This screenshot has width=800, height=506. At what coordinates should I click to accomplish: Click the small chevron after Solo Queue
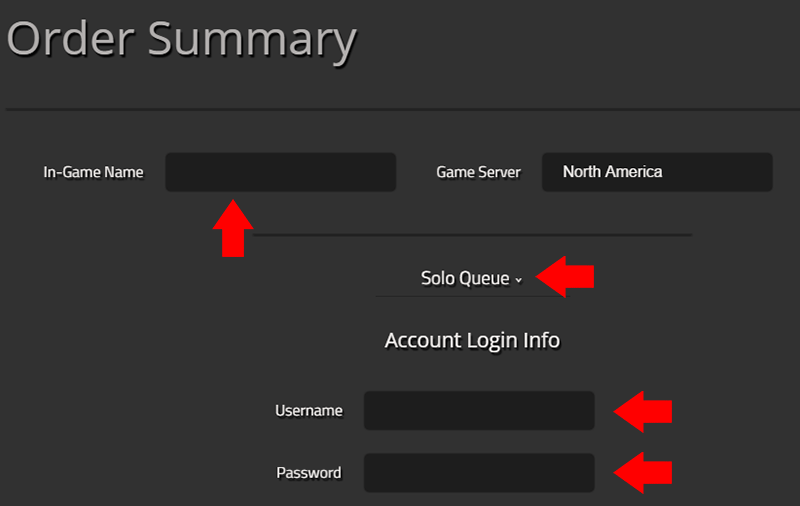click(519, 281)
